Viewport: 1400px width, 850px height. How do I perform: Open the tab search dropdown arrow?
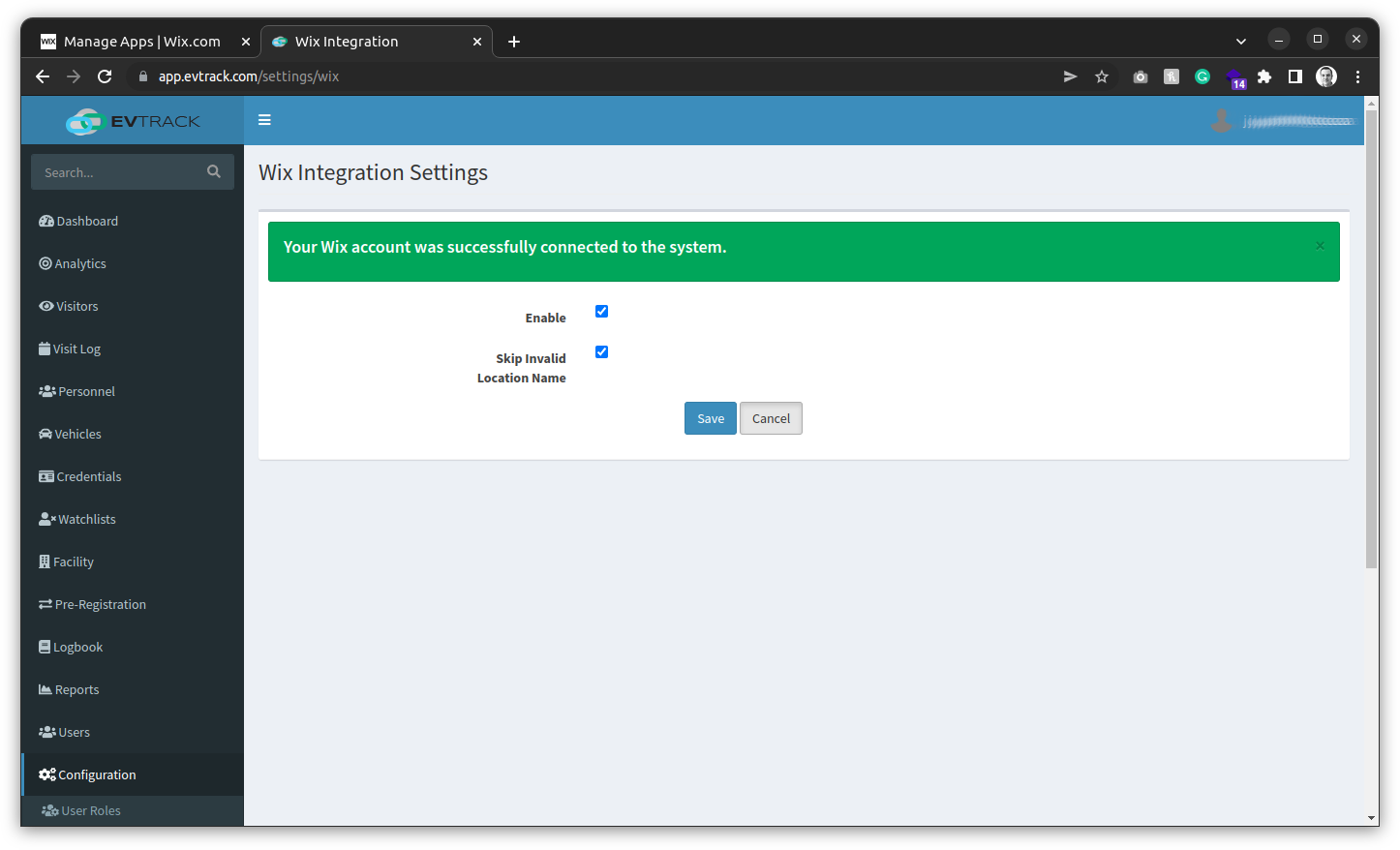1241,42
